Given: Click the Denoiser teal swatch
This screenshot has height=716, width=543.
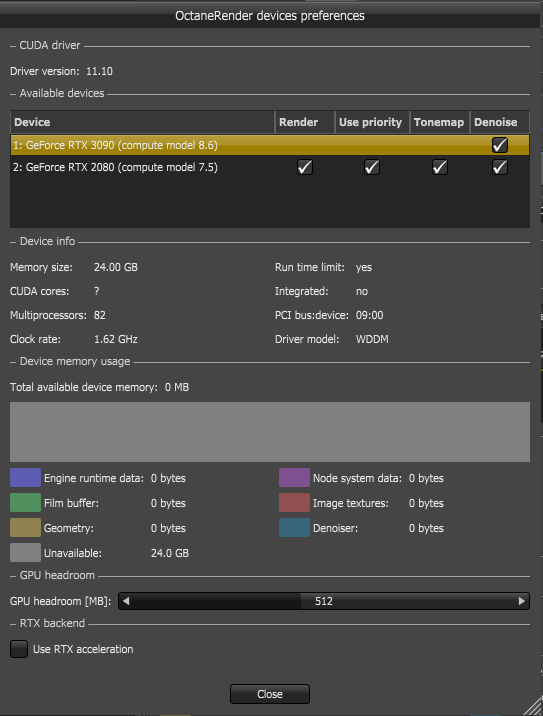Looking at the screenshot, I should 294,528.
